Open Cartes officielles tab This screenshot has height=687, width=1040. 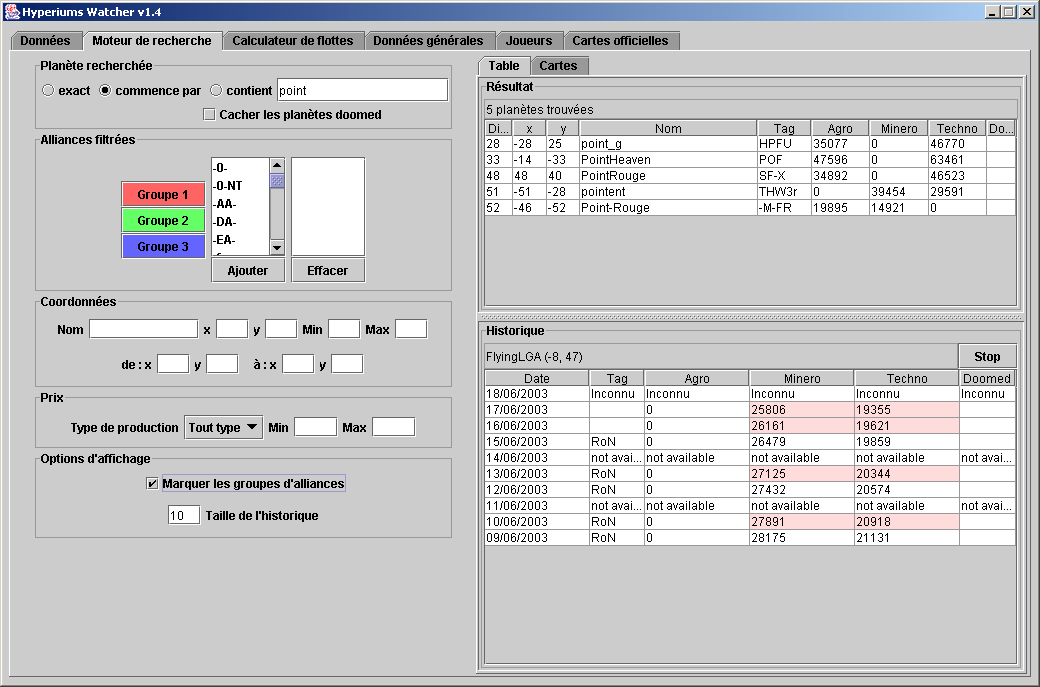tap(620, 40)
